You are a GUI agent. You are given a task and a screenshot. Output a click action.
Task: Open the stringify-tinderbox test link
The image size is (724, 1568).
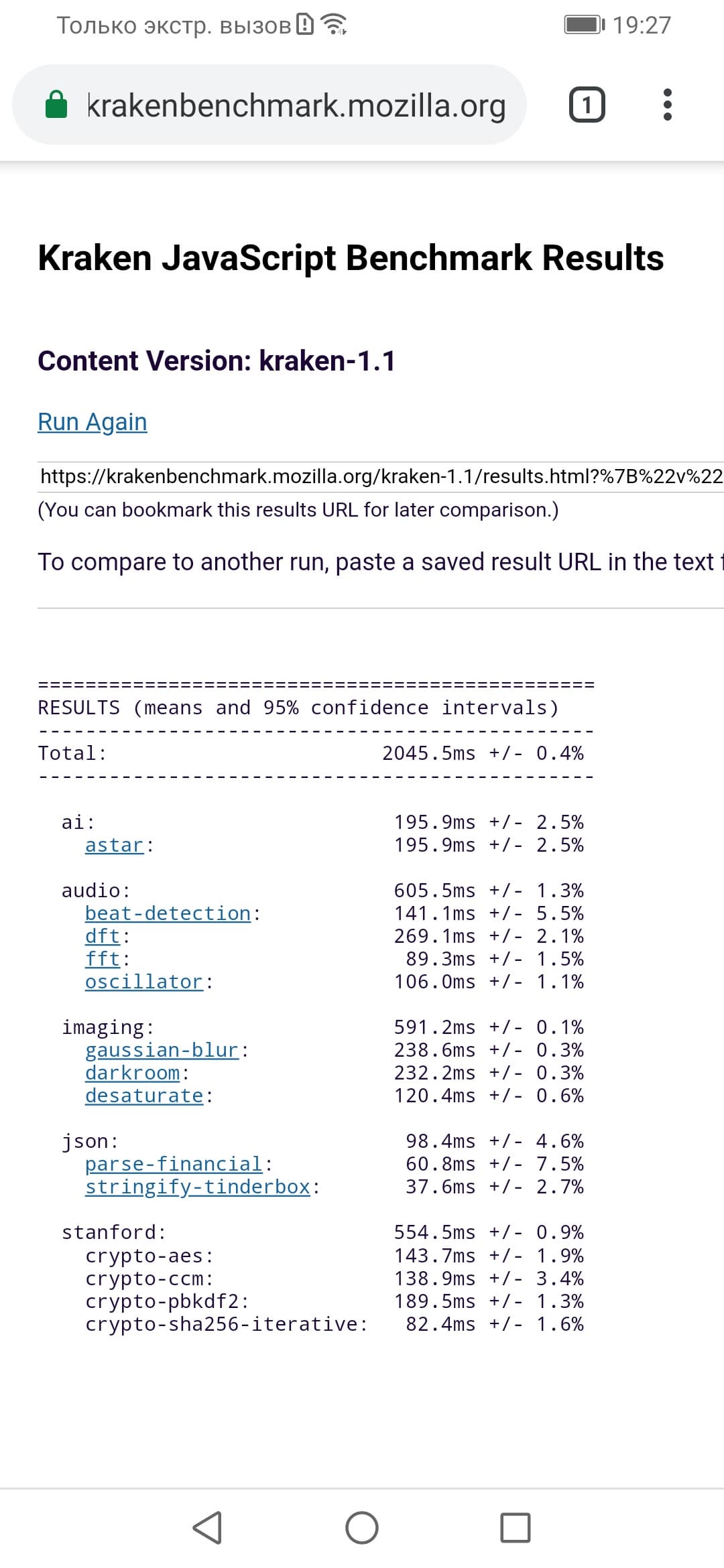pos(197,1187)
